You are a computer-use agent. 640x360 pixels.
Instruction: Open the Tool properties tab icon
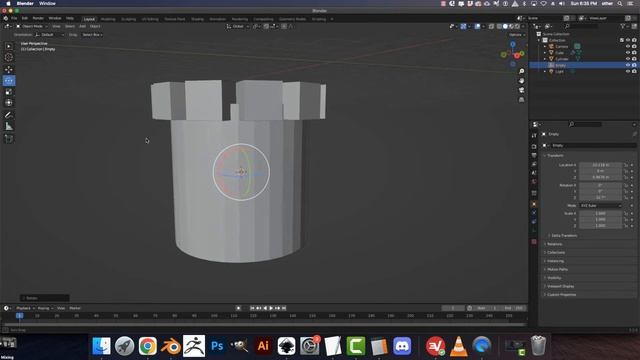point(534,136)
